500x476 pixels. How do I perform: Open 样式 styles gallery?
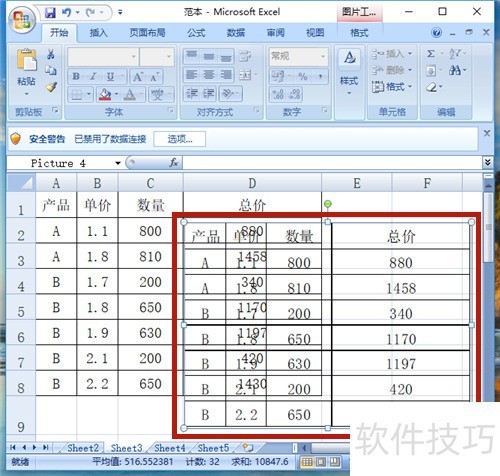(349, 72)
